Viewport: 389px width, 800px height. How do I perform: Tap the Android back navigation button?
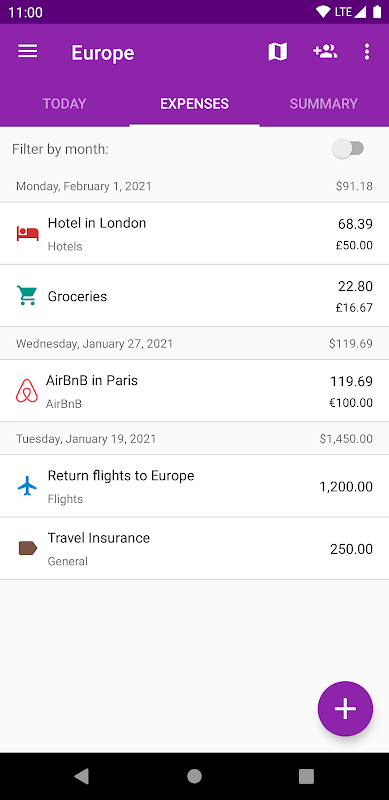82,776
